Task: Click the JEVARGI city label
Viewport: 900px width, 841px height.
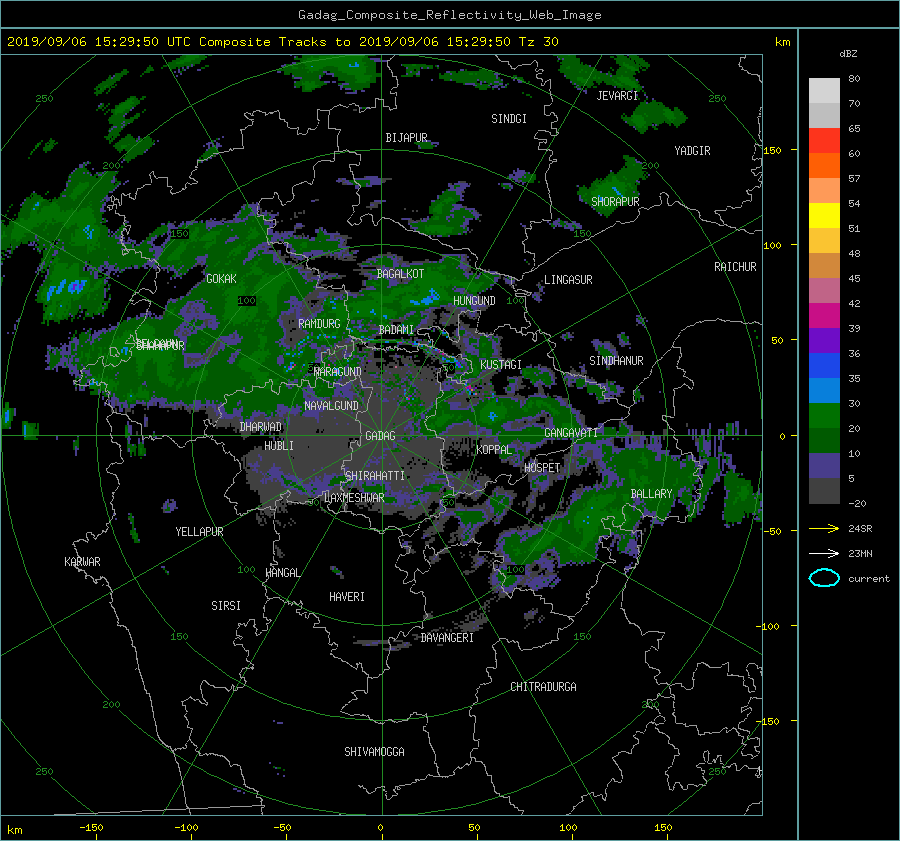Action: (x=617, y=96)
